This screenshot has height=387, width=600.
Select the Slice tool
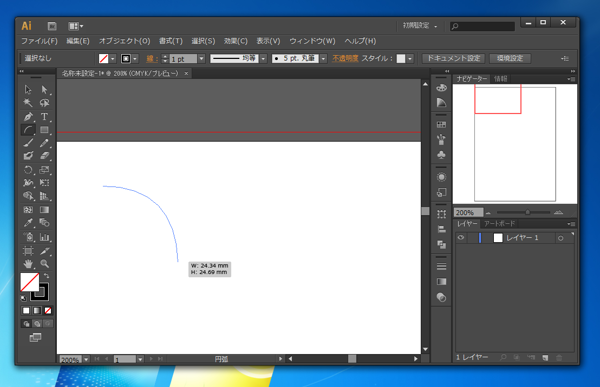[44, 251]
